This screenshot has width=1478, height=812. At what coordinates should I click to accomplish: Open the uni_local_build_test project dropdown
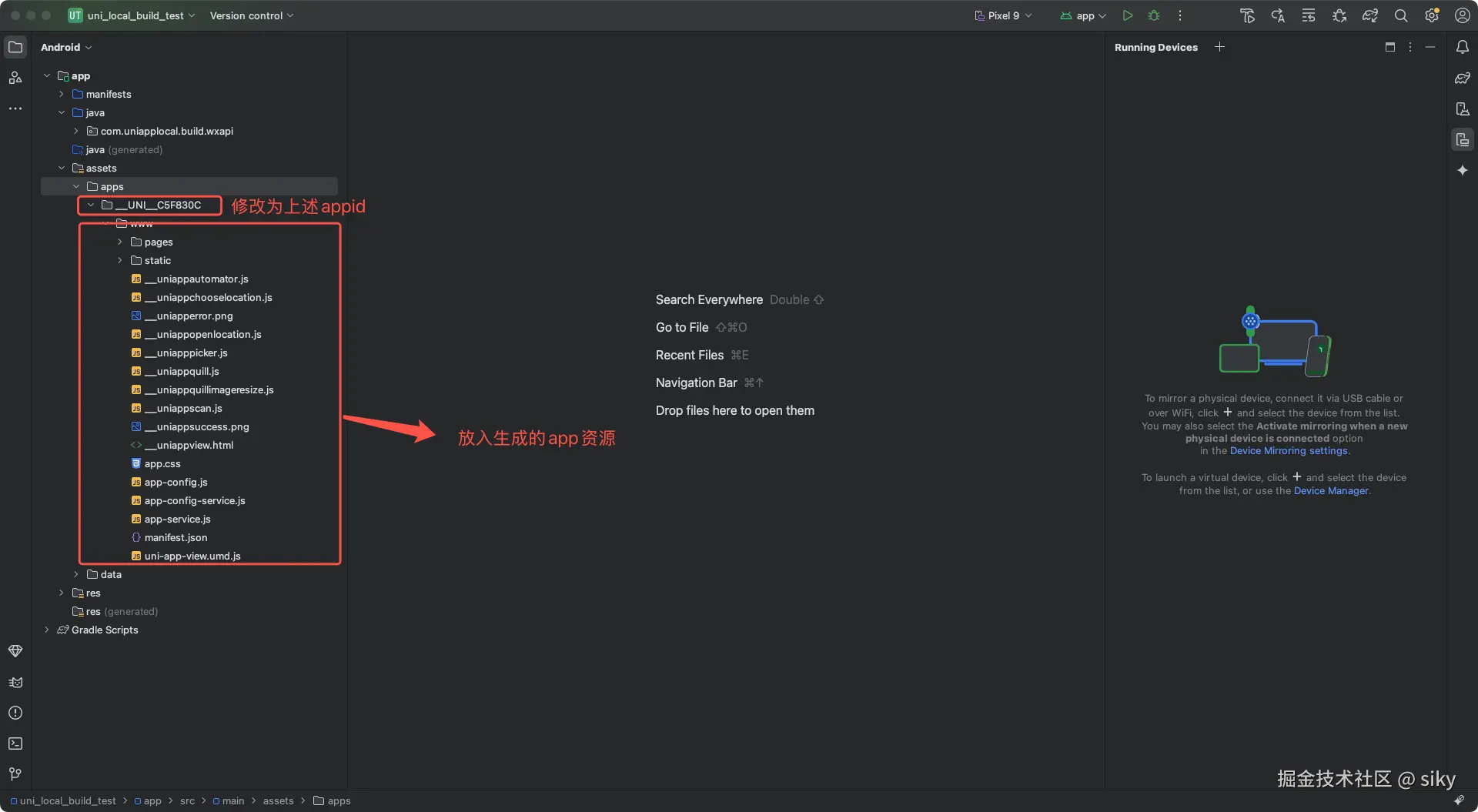132,15
